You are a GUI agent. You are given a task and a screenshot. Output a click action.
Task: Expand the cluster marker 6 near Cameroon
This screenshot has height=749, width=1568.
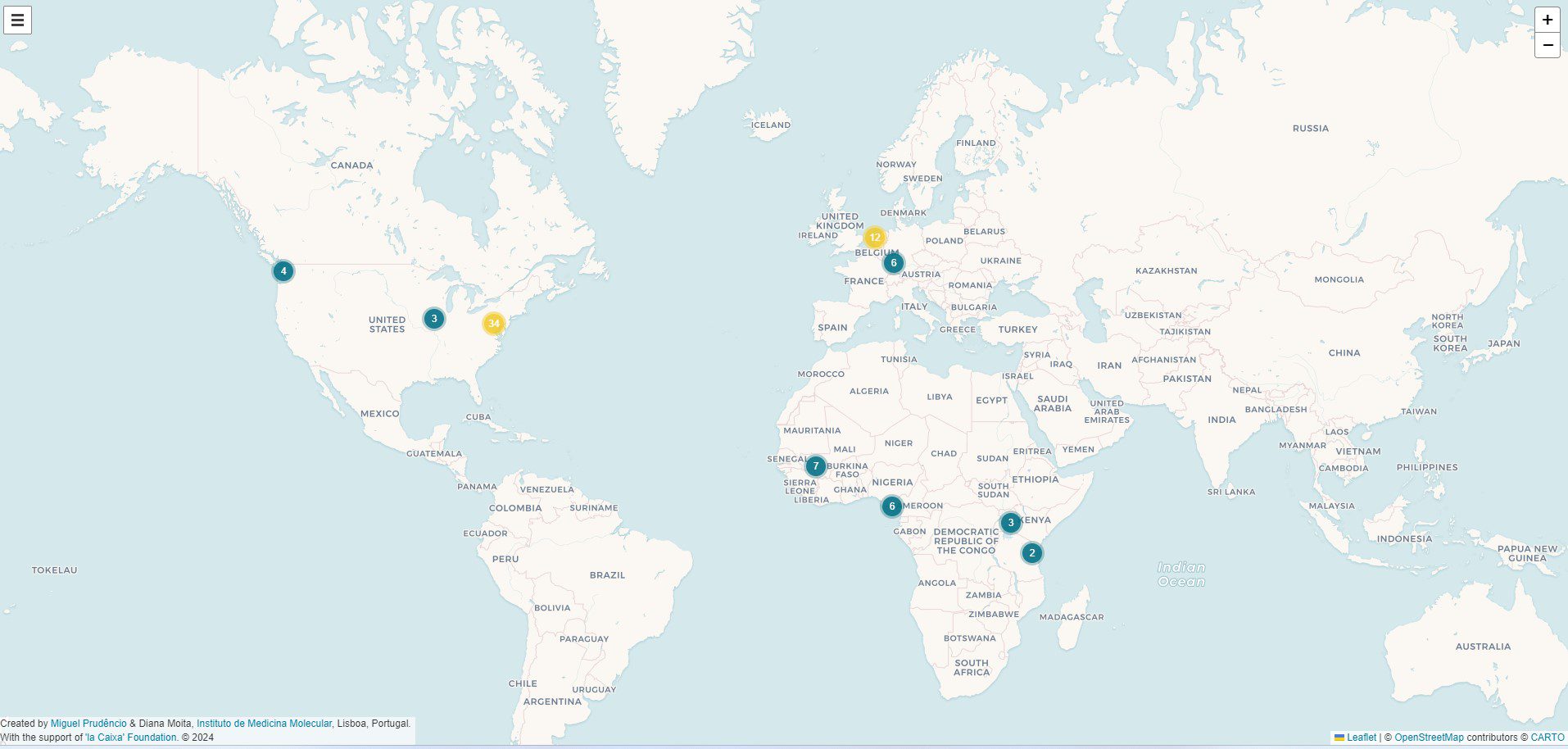[891, 506]
